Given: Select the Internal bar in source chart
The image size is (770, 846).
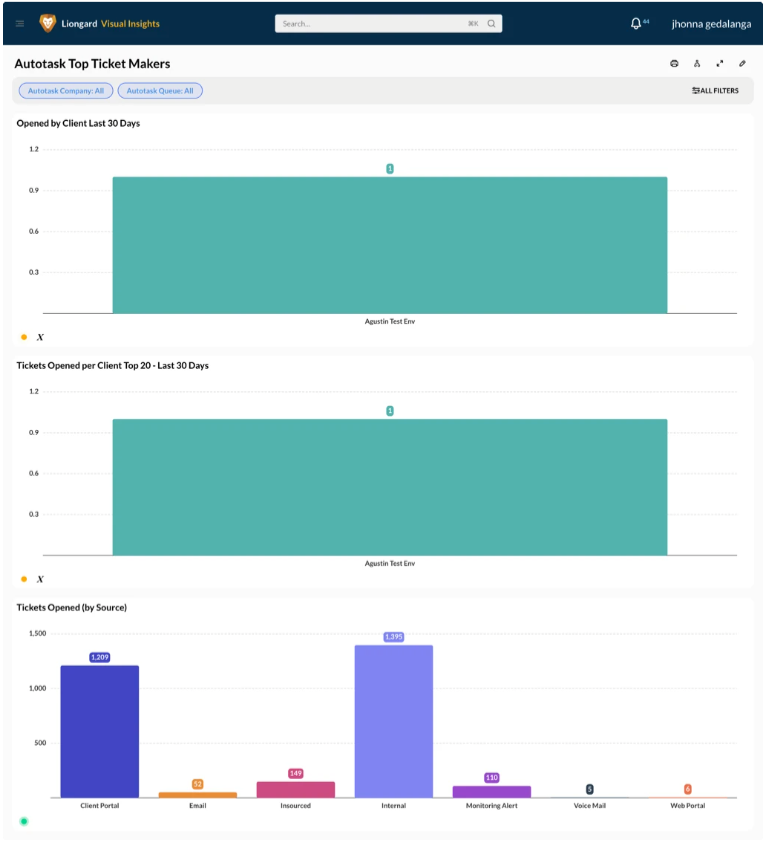Looking at the screenshot, I should pyautogui.click(x=393, y=722).
